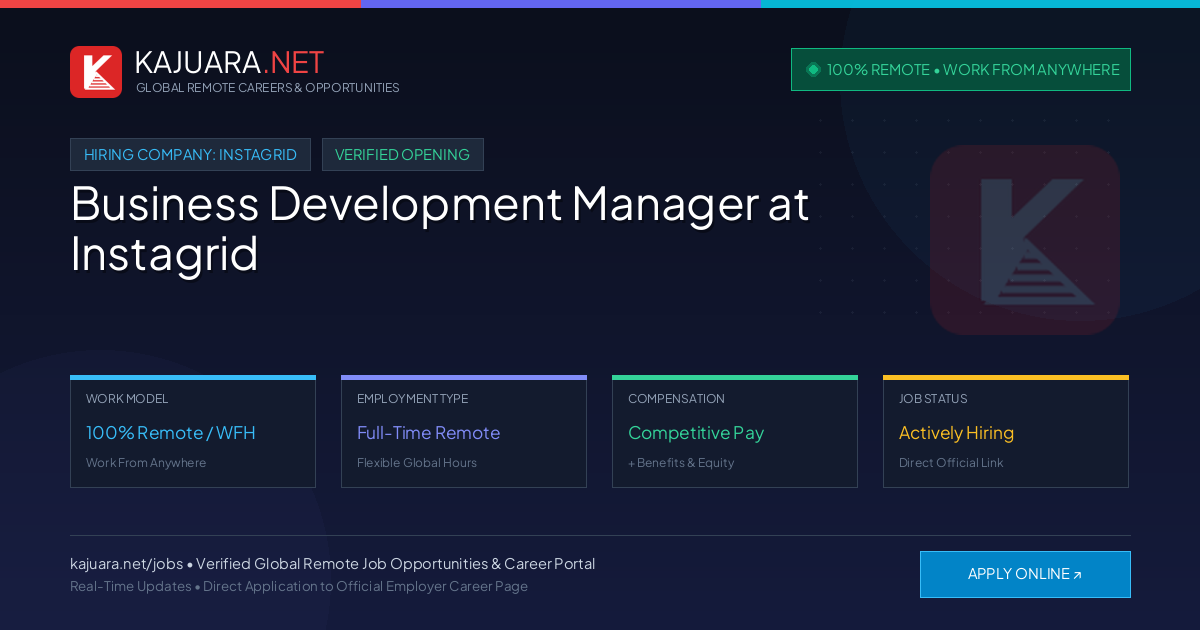The width and height of the screenshot is (1200, 630).
Task: Click the red Kajuara K logo icon
Action: point(96,72)
